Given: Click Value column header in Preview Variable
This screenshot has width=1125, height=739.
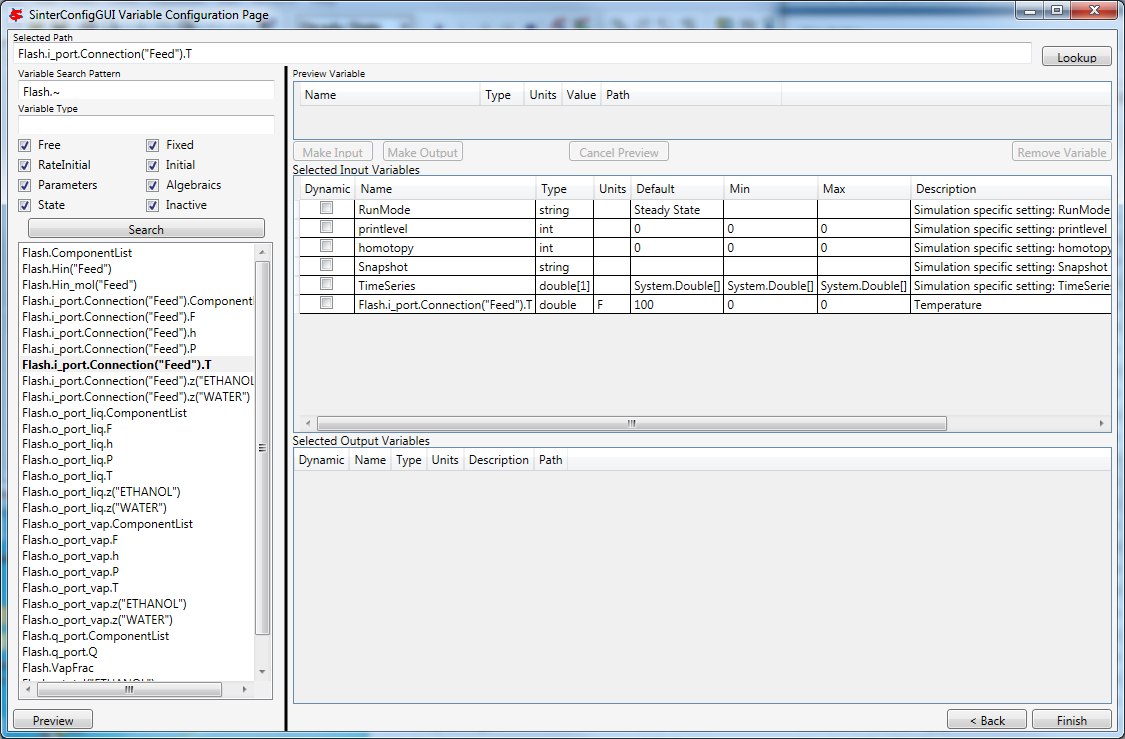Looking at the screenshot, I should point(581,95).
